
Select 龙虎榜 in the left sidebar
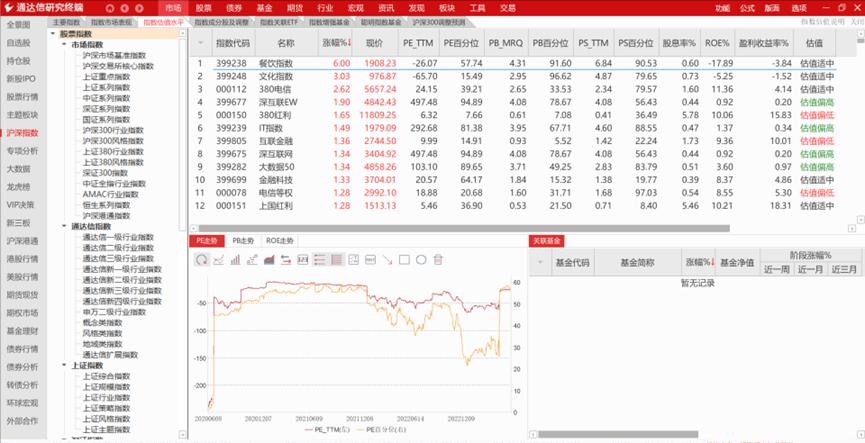pos(20,186)
